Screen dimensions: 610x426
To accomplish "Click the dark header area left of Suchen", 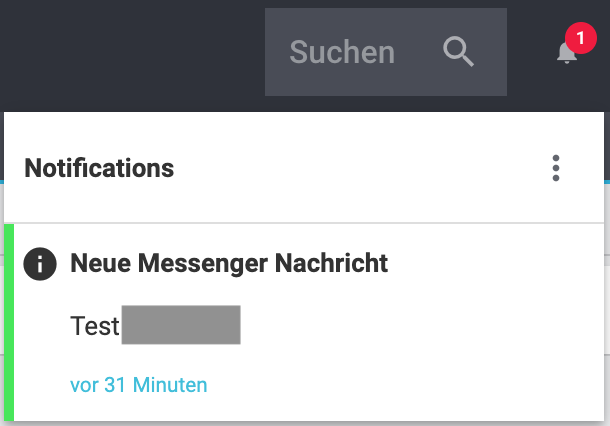I will (x=130, y=52).
